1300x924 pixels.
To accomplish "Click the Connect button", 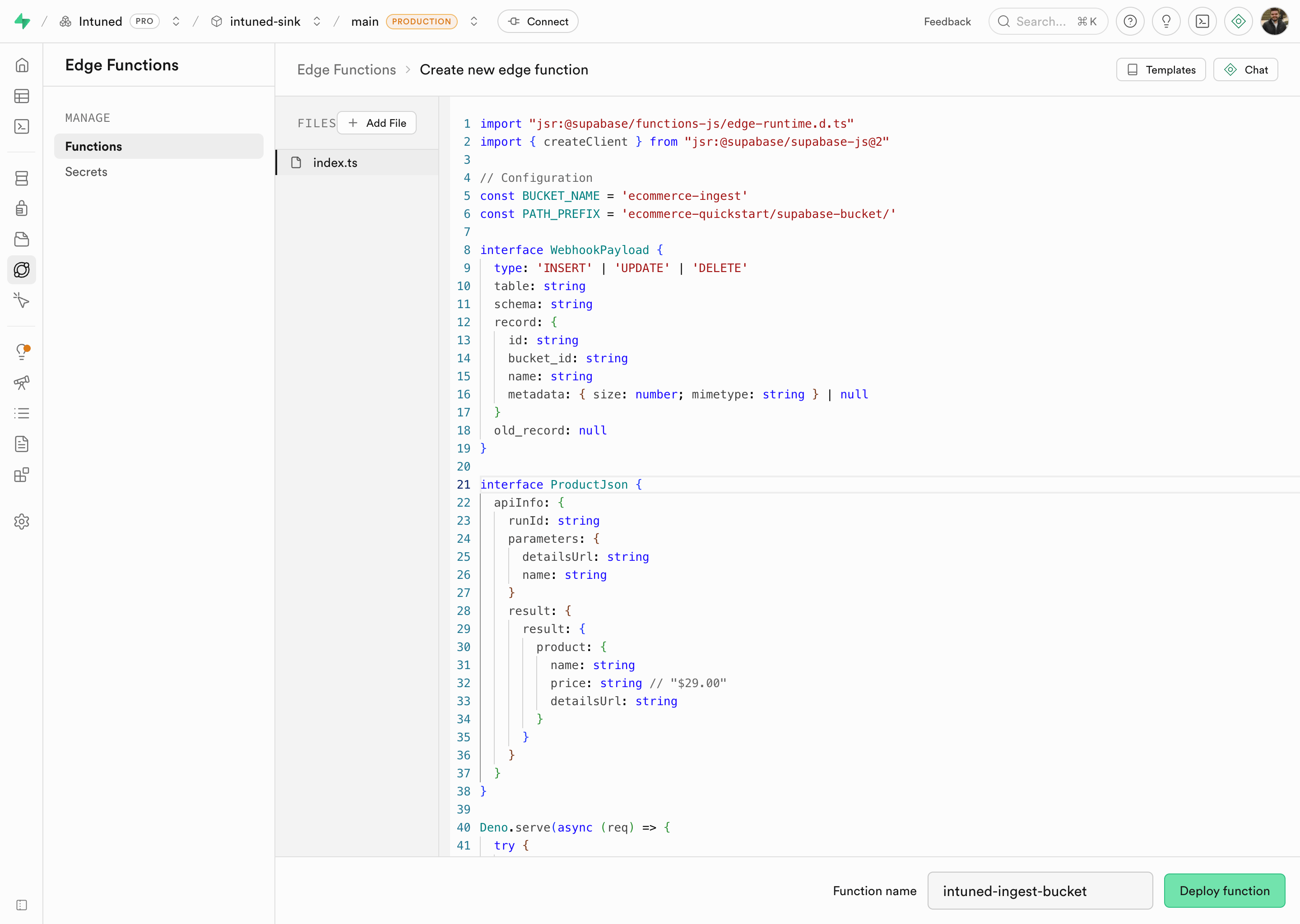I will coord(538,22).
